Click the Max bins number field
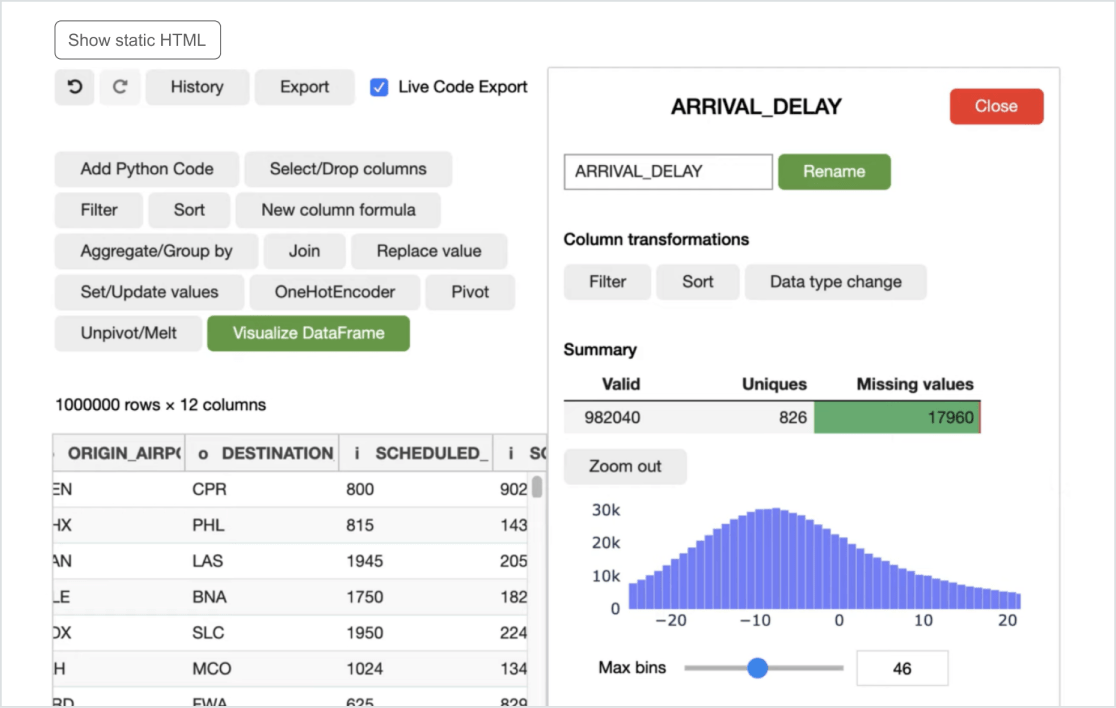The image size is (1116, 708). (902, 668)
